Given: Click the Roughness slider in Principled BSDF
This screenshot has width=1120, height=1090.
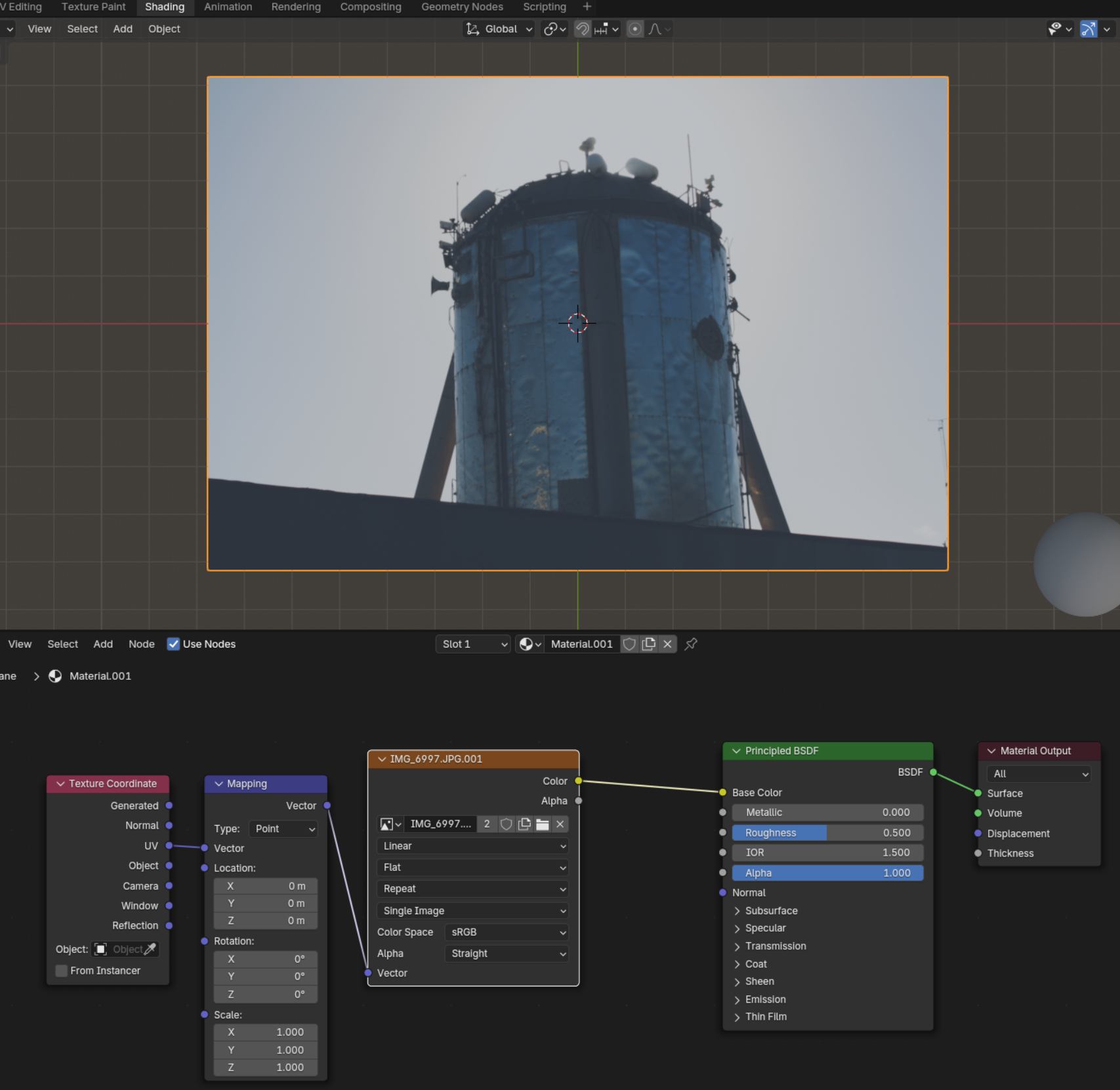Looking at the screenshot, I should [x=827, y=833].
